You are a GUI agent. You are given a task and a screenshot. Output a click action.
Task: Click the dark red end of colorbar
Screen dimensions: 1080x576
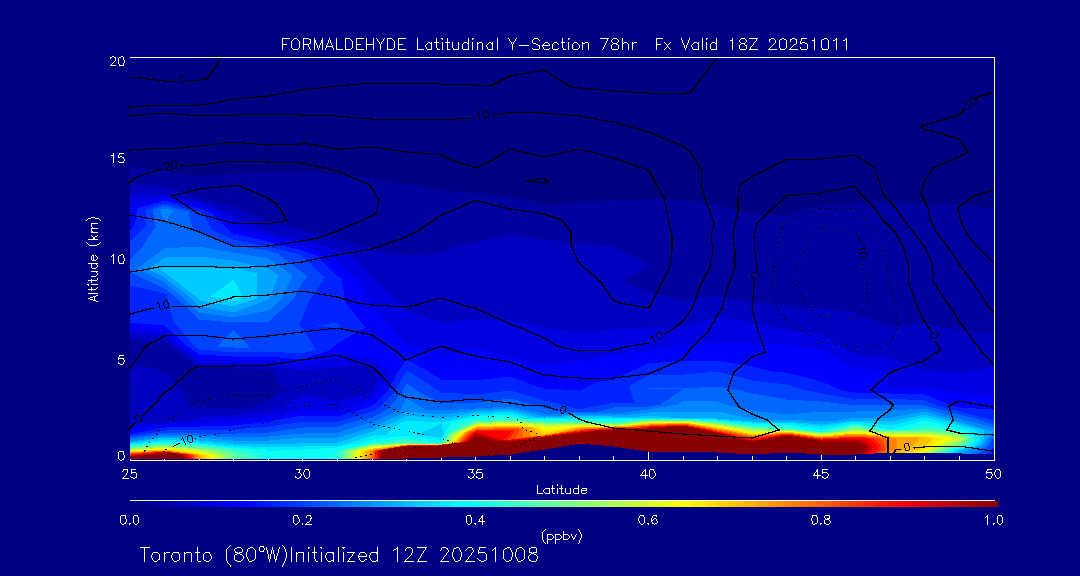[985, 502]
